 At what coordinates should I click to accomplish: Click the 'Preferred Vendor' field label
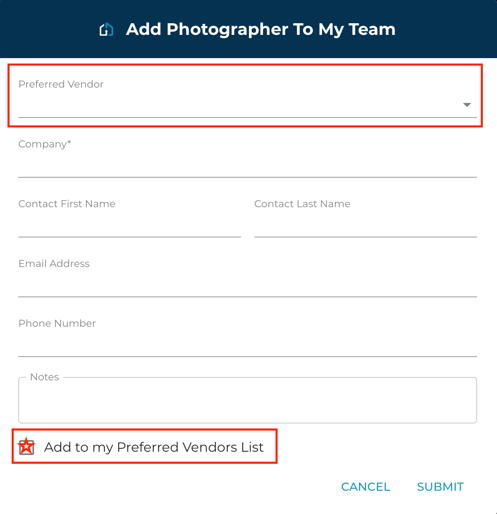[x=61, y=84]
